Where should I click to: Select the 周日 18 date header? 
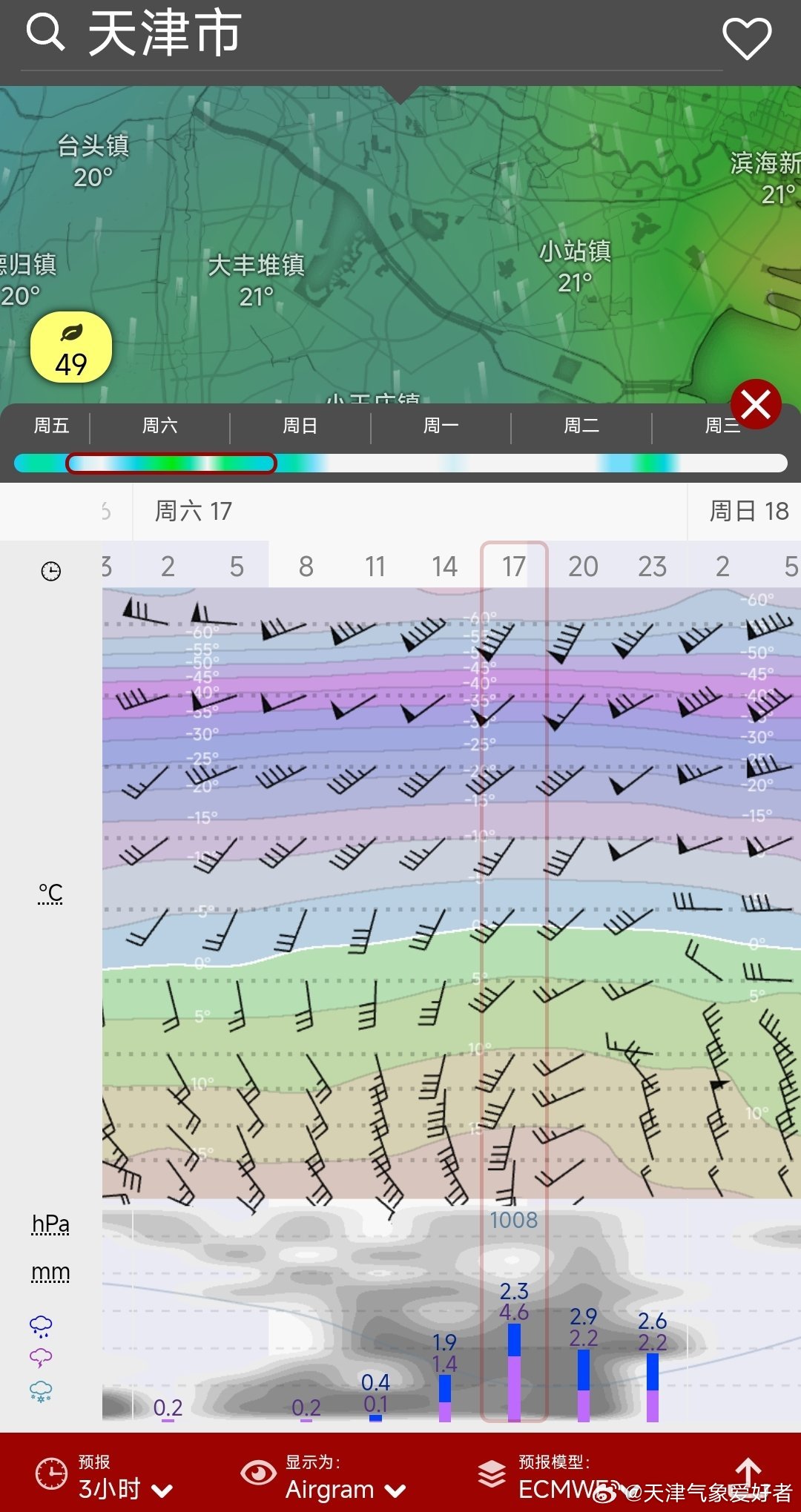pos(748,511)
